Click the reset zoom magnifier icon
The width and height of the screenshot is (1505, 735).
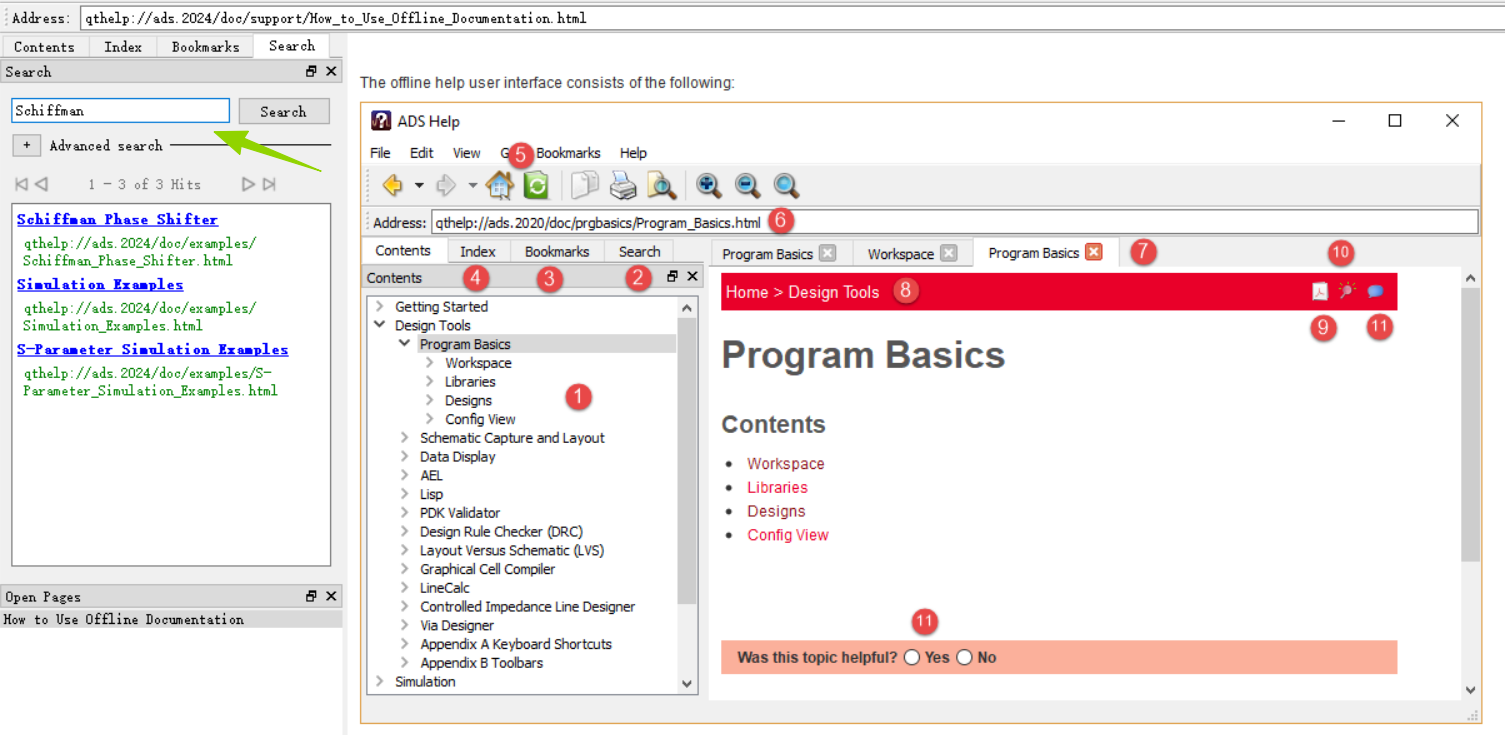(786, 185)
